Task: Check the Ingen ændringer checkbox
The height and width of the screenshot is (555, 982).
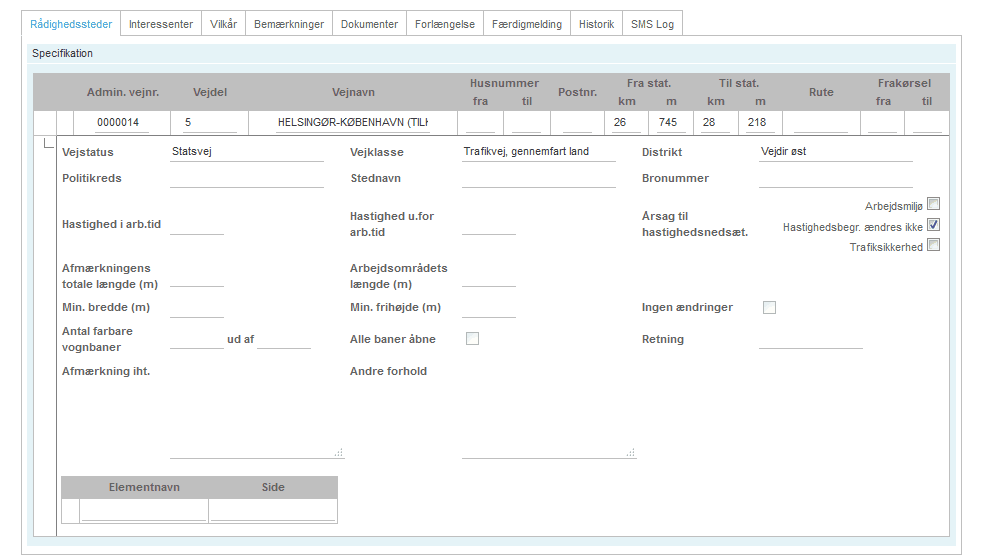Action: pos(769,308)
